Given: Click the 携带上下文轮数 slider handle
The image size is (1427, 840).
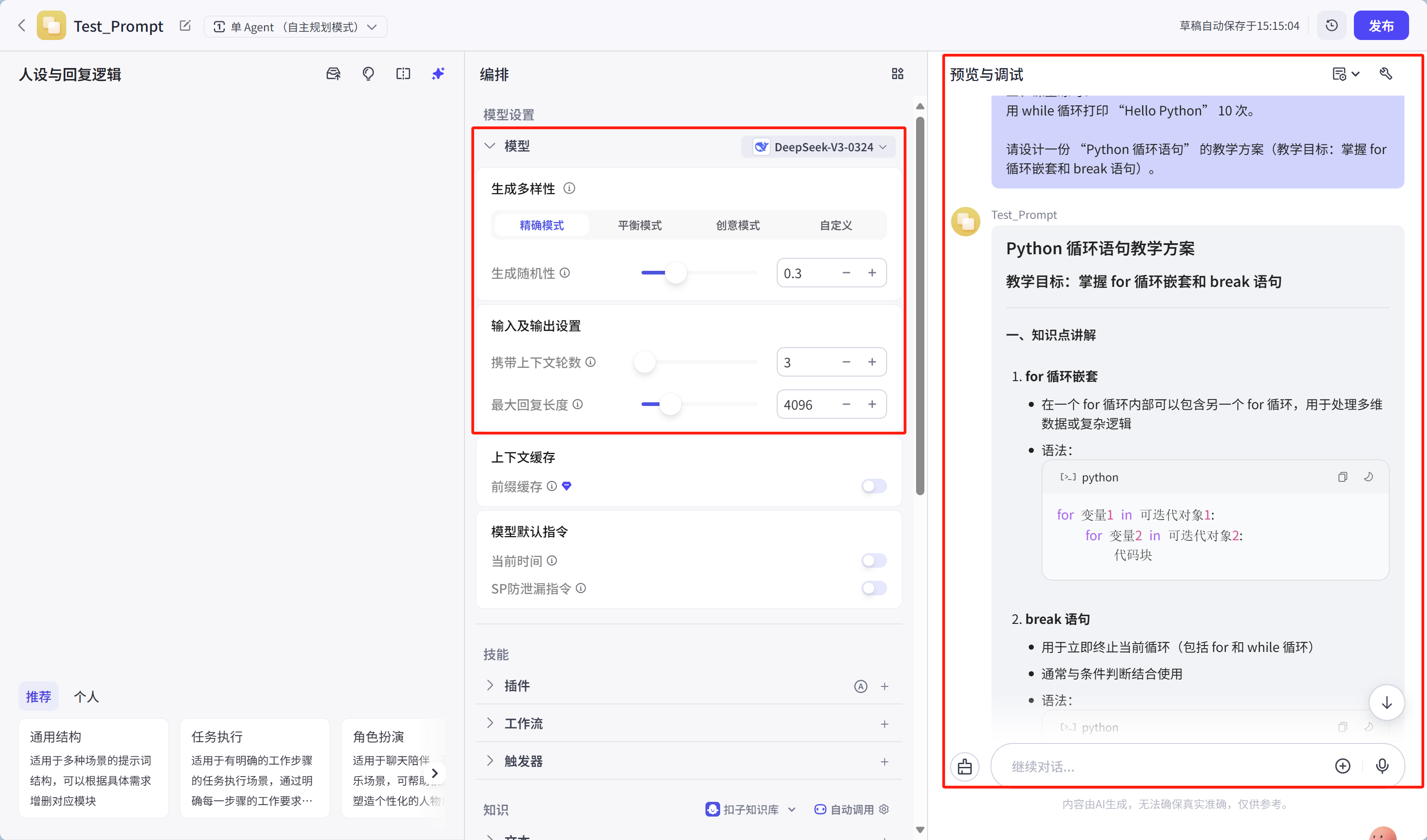Looking at the screenshot, I should tap(644, 362).
